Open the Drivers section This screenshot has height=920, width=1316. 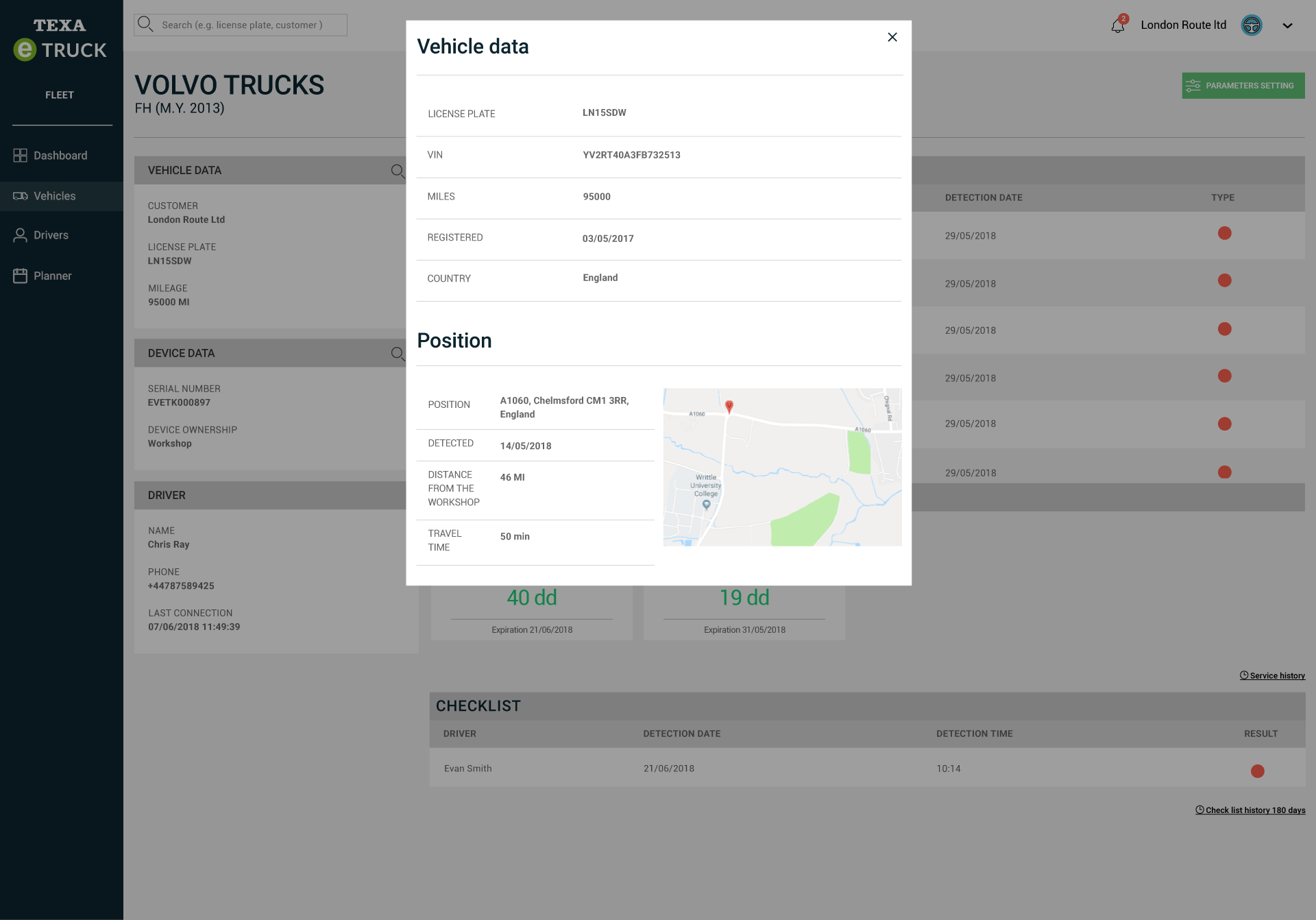(51, 235)
